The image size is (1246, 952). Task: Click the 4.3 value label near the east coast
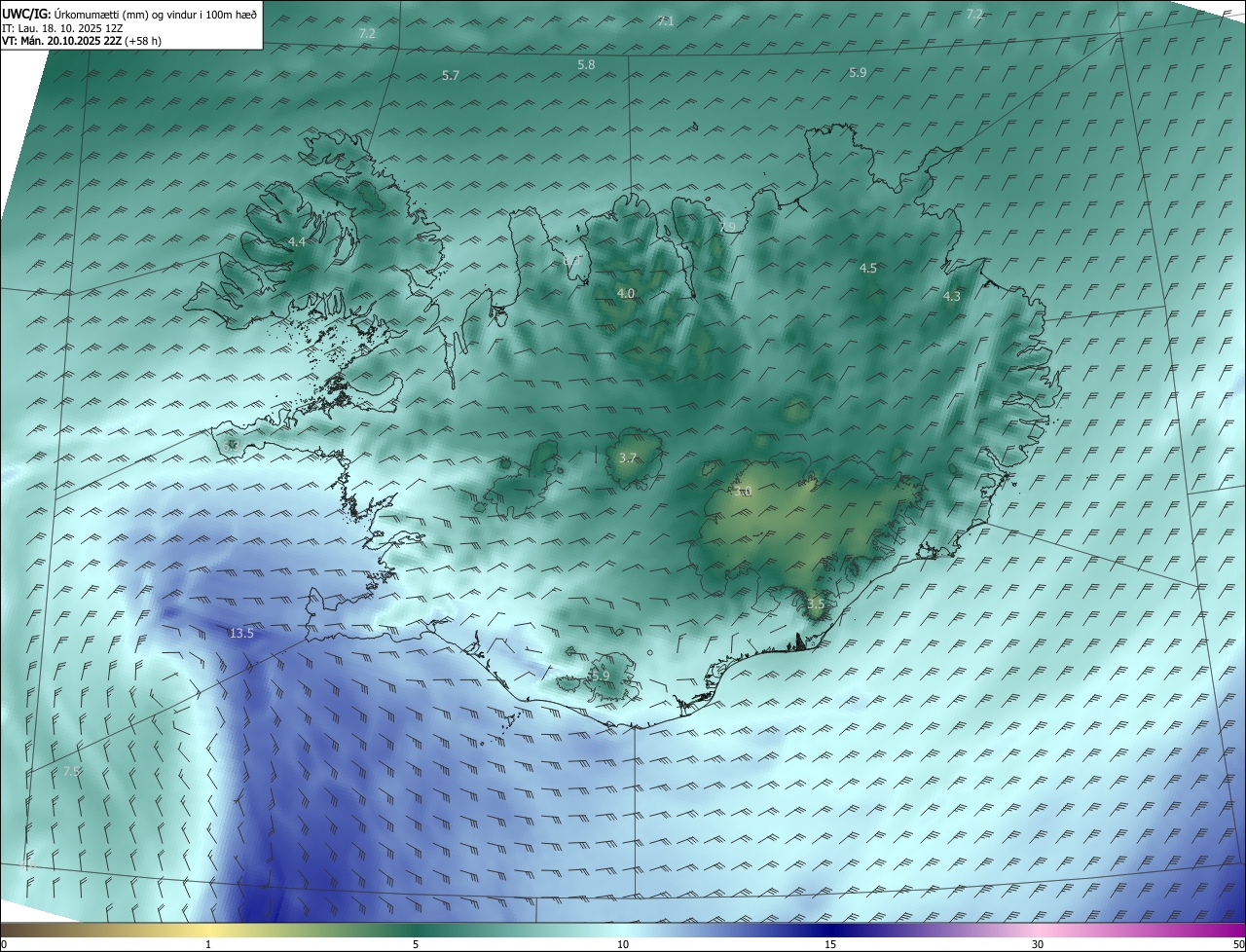pos(952,297)
